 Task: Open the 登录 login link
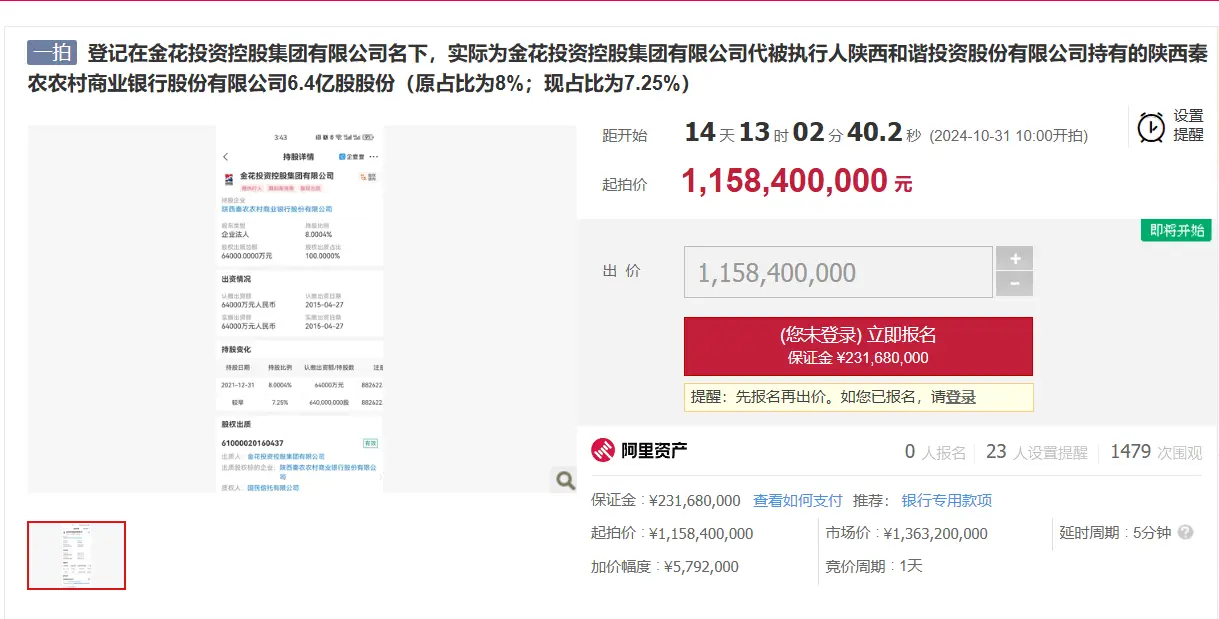pyautogui.click(x=960, y=397)
